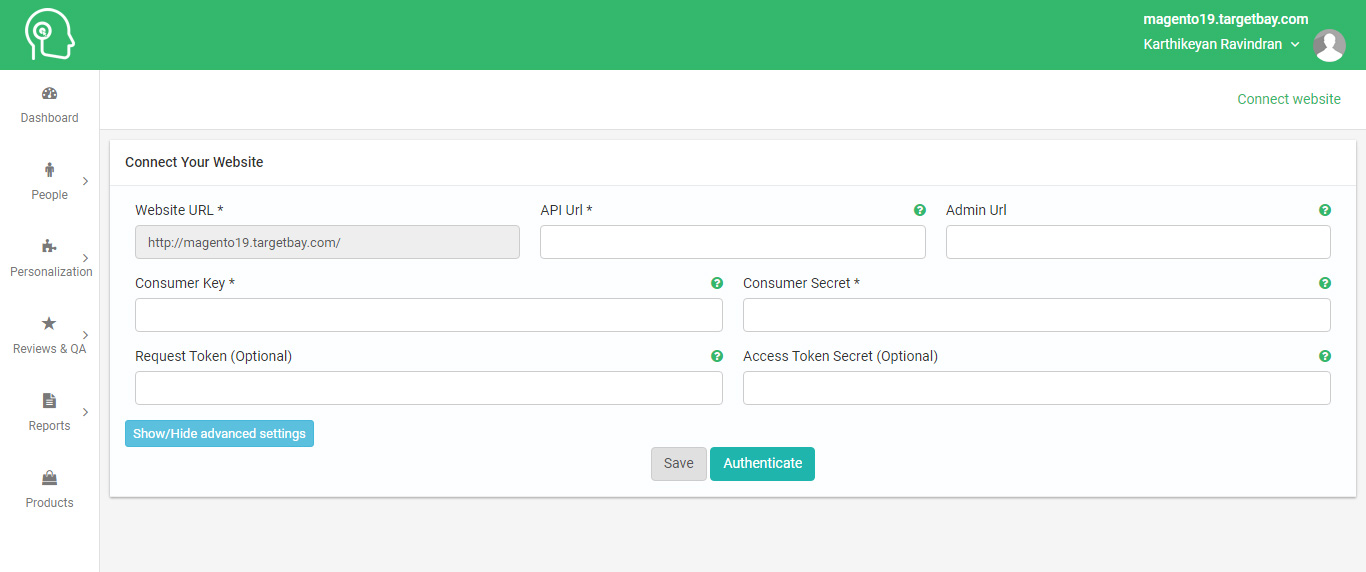The image size is (1366, 572).
Task: Go to Dashboard menu label
Action: pos(49,118)
